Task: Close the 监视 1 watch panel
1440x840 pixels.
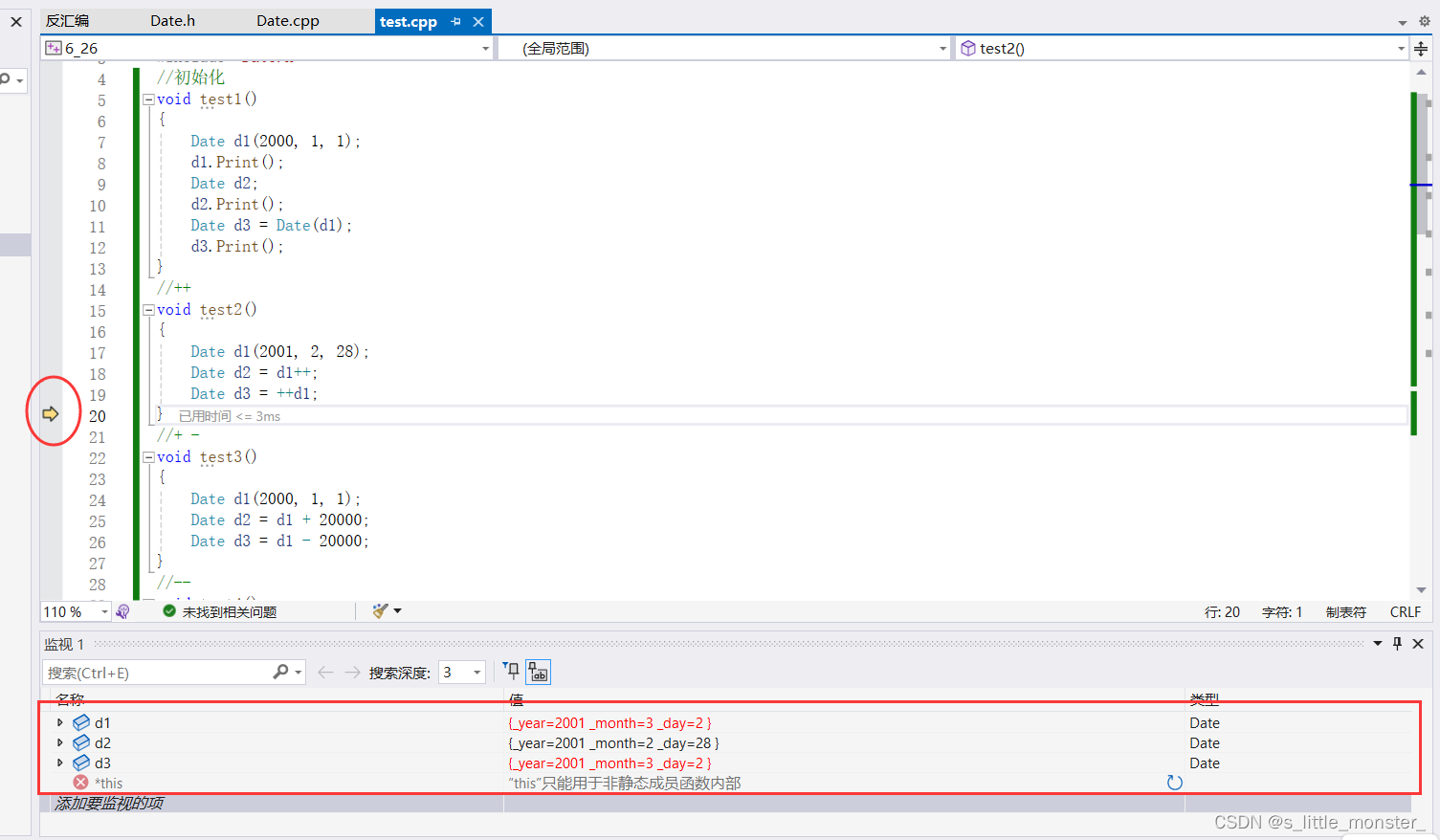Action: 1418,644
